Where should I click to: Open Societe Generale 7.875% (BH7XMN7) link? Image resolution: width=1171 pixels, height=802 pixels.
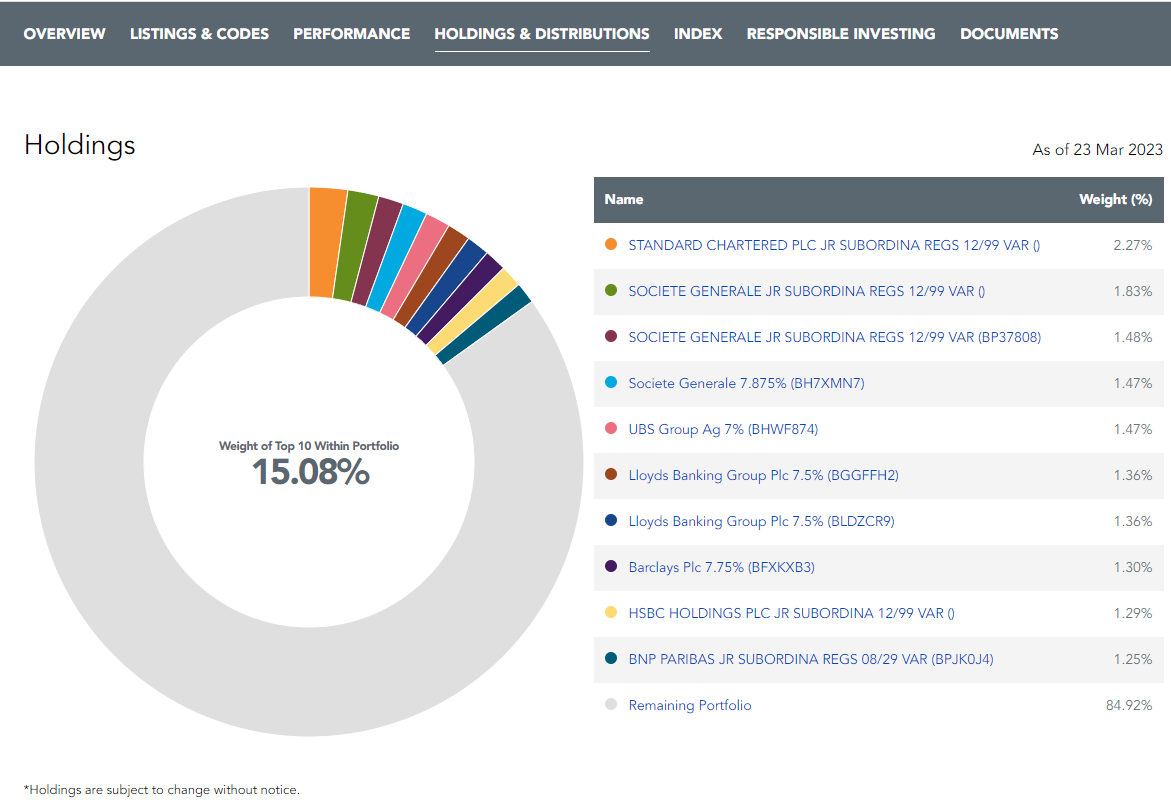(x=746, y=383)
